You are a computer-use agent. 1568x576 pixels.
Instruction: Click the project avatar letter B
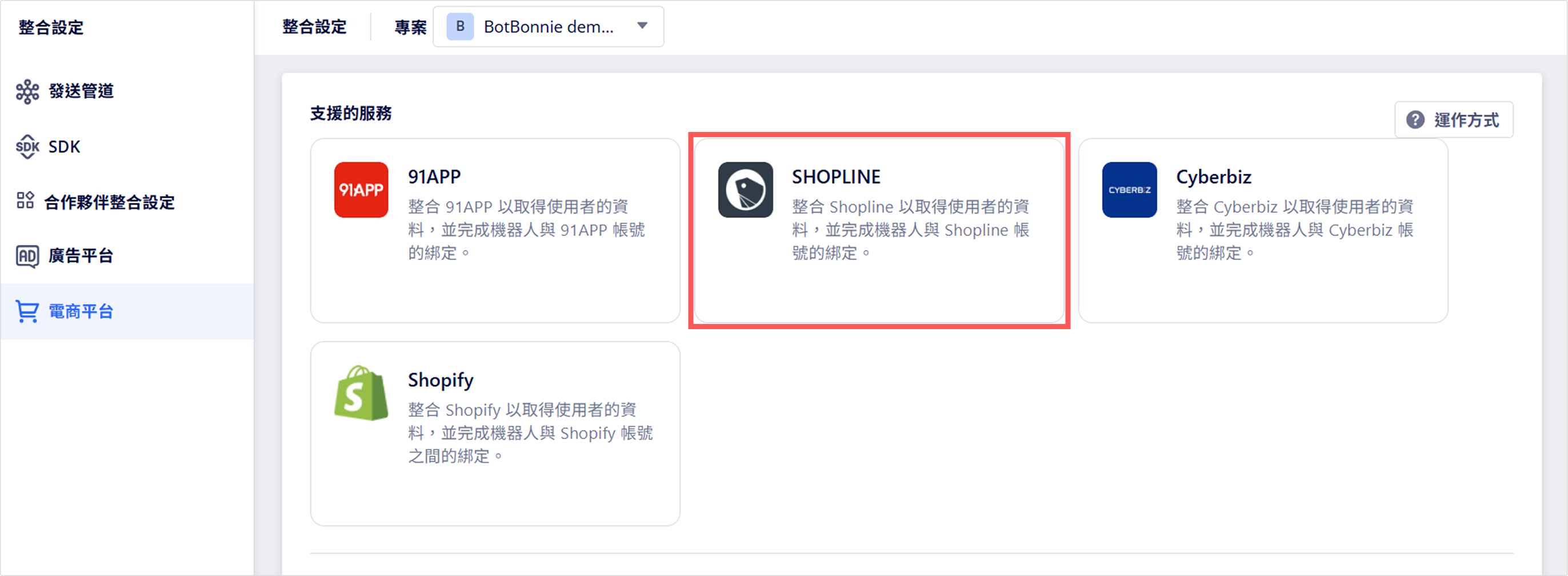(460, 26)
